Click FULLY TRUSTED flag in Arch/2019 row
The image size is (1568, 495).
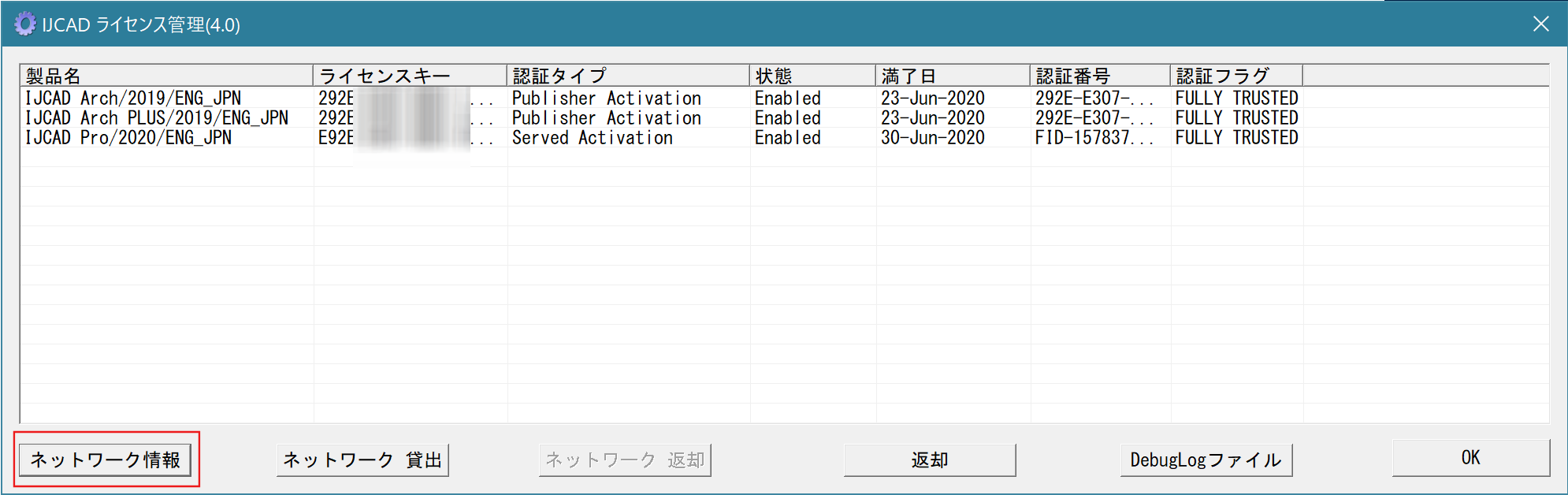[1236, 98]
